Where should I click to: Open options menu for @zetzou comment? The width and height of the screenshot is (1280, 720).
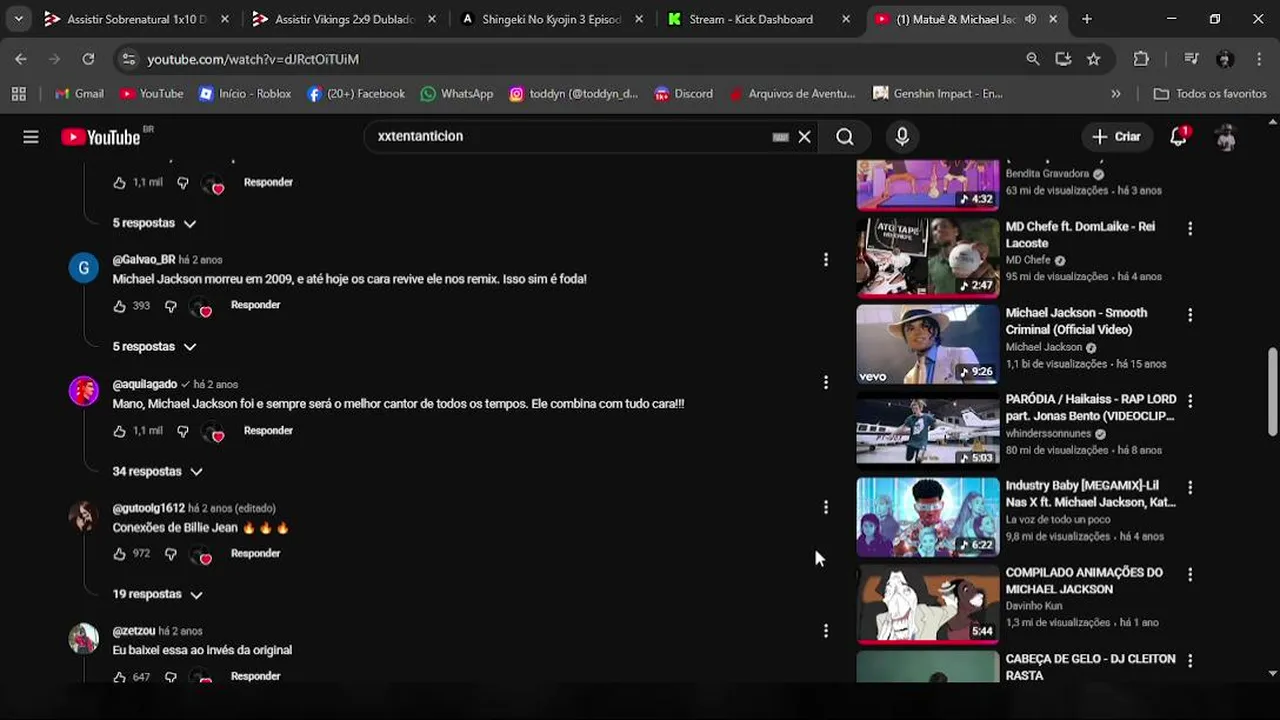[826, 631]
